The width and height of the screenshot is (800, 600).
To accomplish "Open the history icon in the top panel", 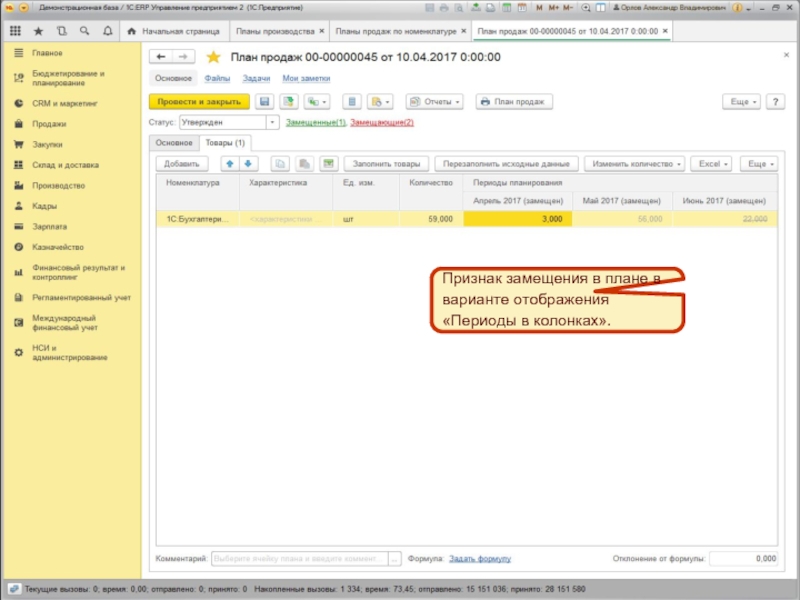I will pyautogui.click(x=62, y=32).
